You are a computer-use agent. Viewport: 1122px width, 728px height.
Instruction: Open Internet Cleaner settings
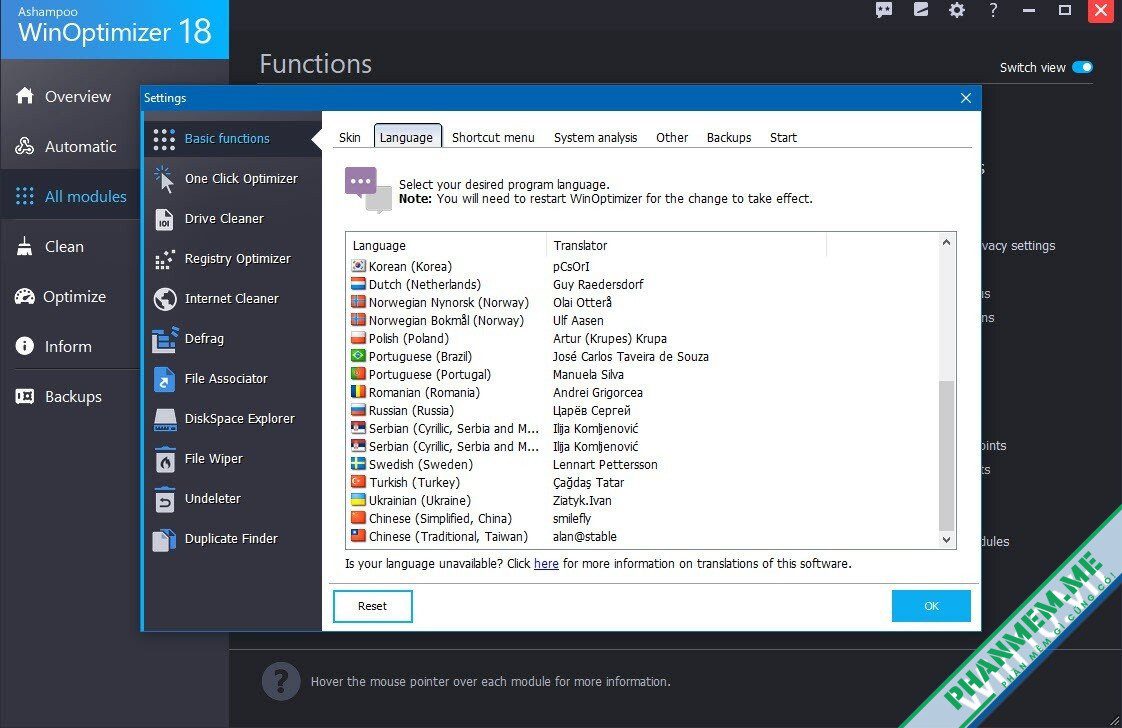click(233, 299)
